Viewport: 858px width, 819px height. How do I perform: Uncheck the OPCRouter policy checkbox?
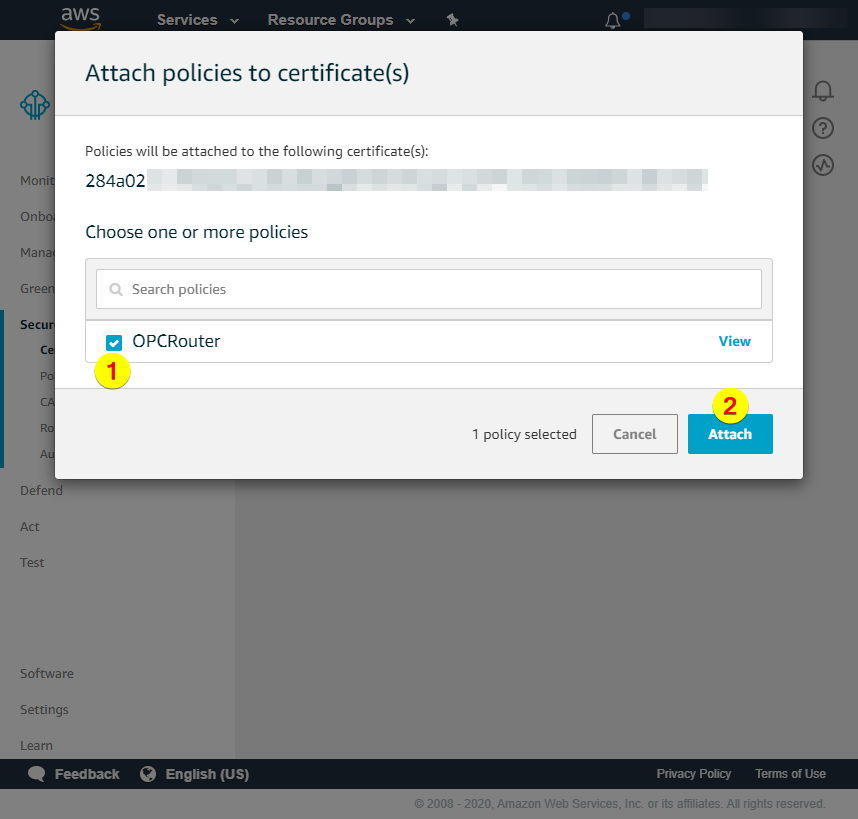coord(114,342)
